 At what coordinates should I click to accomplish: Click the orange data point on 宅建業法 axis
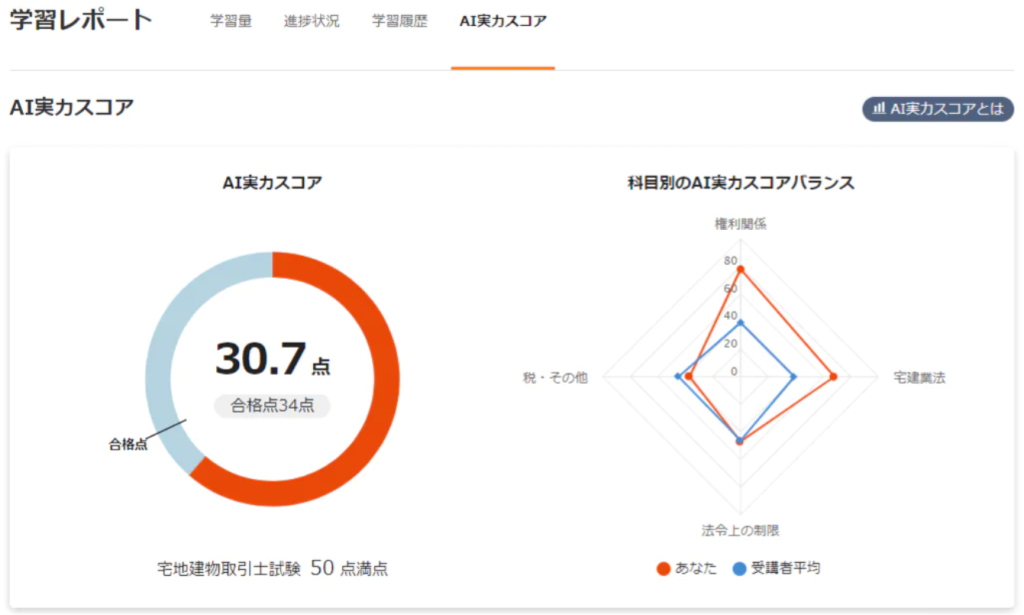(x=833, y=377)
